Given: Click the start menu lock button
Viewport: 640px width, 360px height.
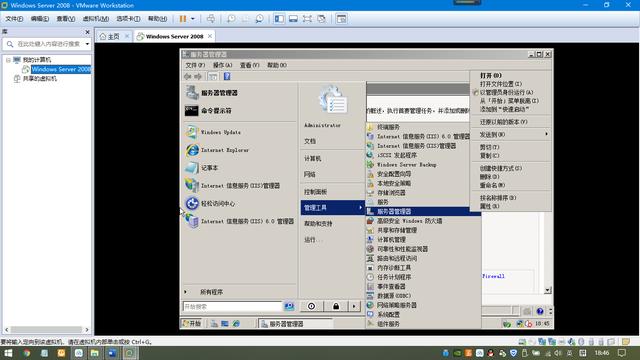Looking at the screenshot, I should (x=336, y=306).
